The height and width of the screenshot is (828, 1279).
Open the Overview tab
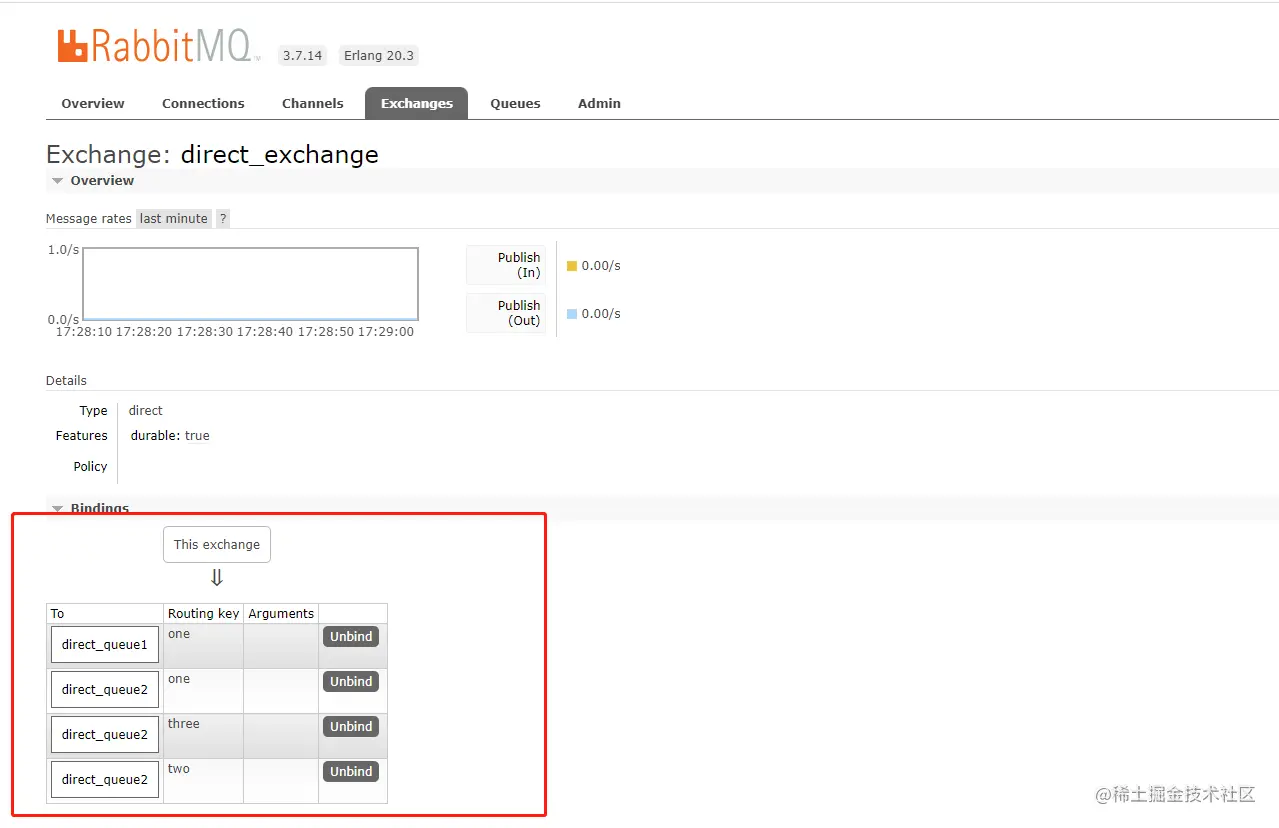93,103
